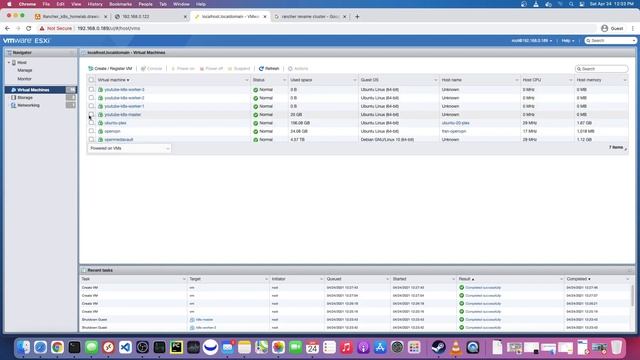Screen dimensions: 640x360
Task: Switch to the 192.168.0.122 browser tab
Action: coord(151,17)
